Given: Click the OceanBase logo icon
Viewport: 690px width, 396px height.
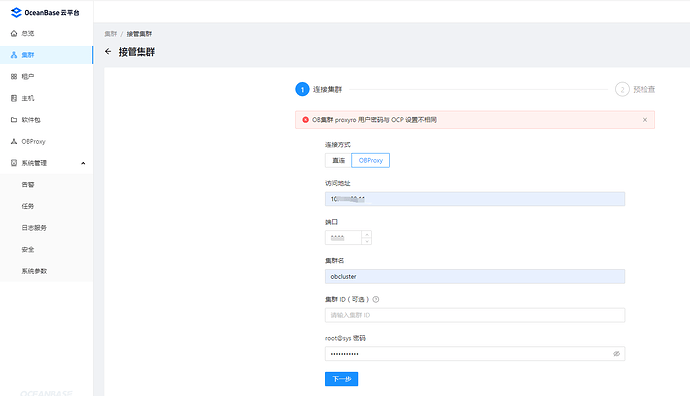Looking at the screenshot, I should [x=16, y=12].
